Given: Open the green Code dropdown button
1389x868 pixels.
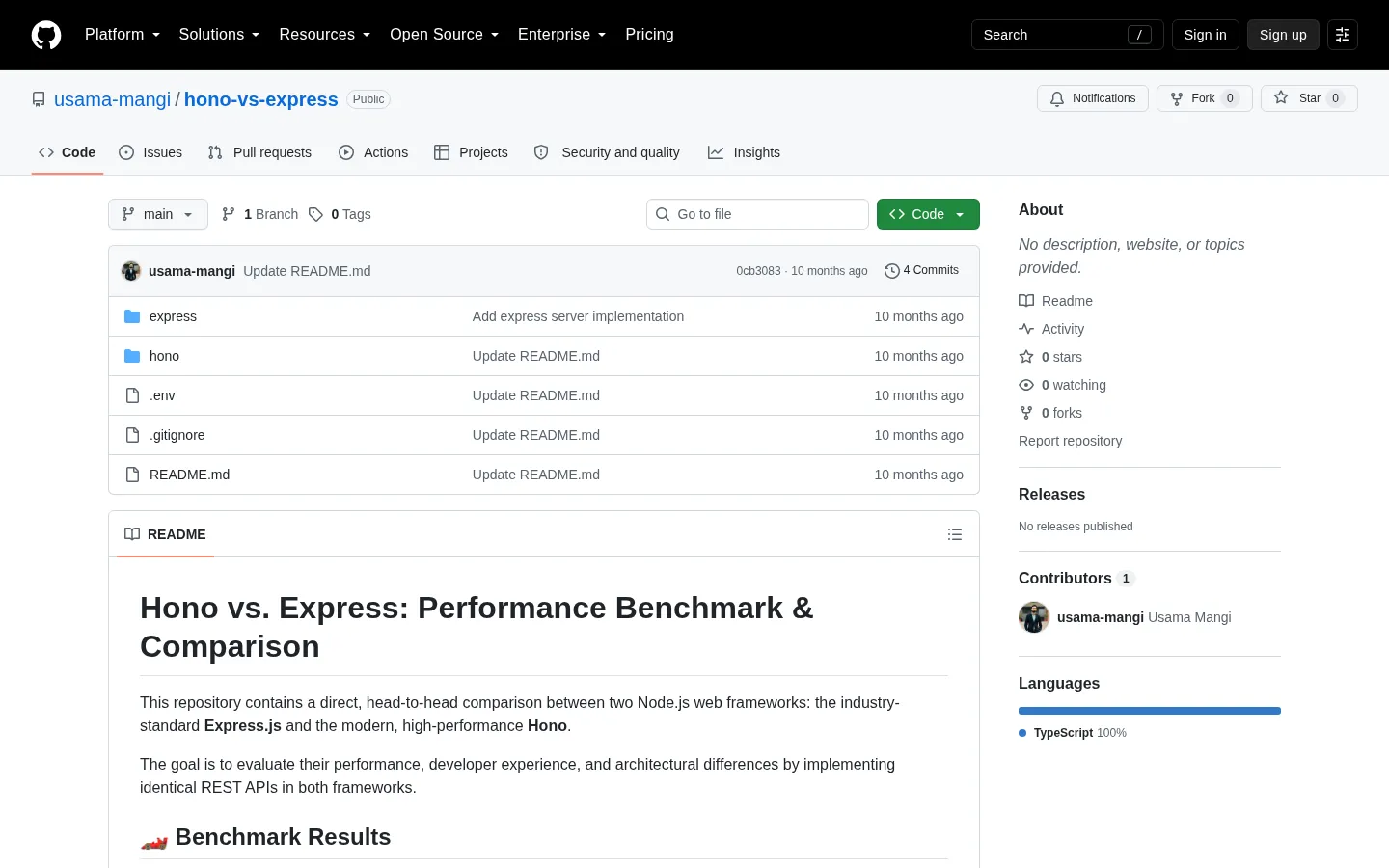Looking at the screenshot, I should click(x=928, y=214).
